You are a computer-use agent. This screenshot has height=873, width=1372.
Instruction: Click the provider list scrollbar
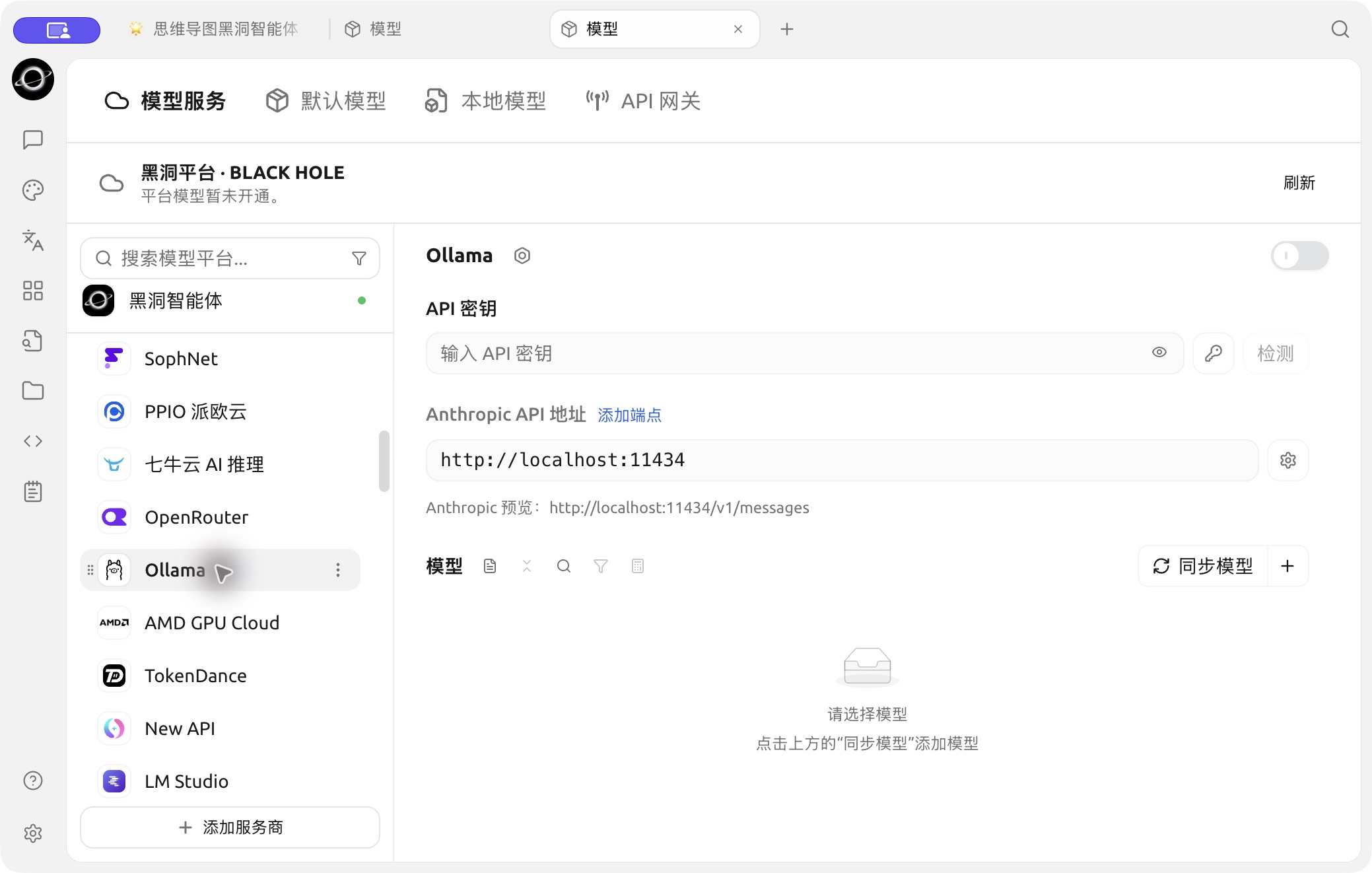[384, 462]
